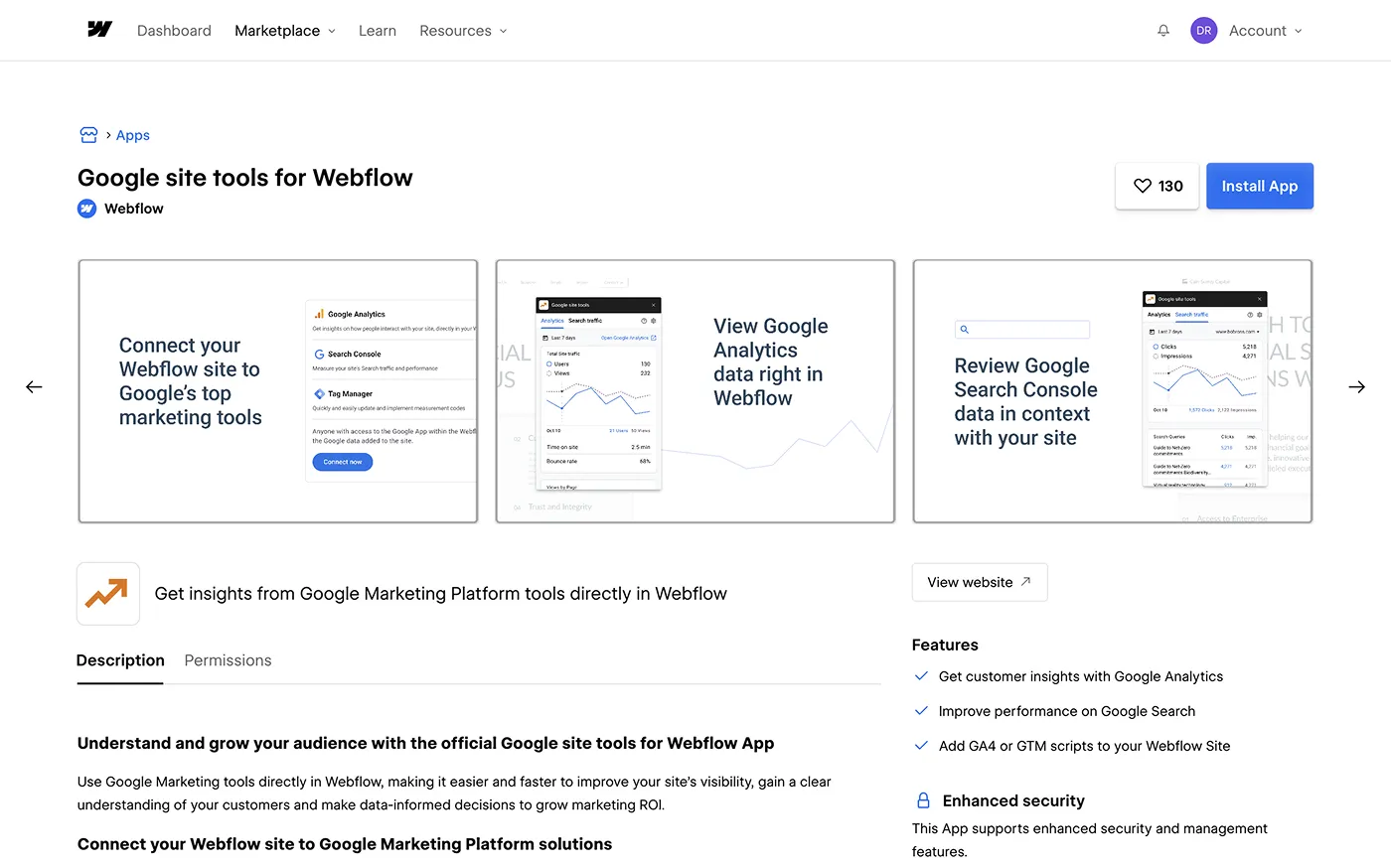Click the Install App button
1391x868 pixels.
(1259, 186)
